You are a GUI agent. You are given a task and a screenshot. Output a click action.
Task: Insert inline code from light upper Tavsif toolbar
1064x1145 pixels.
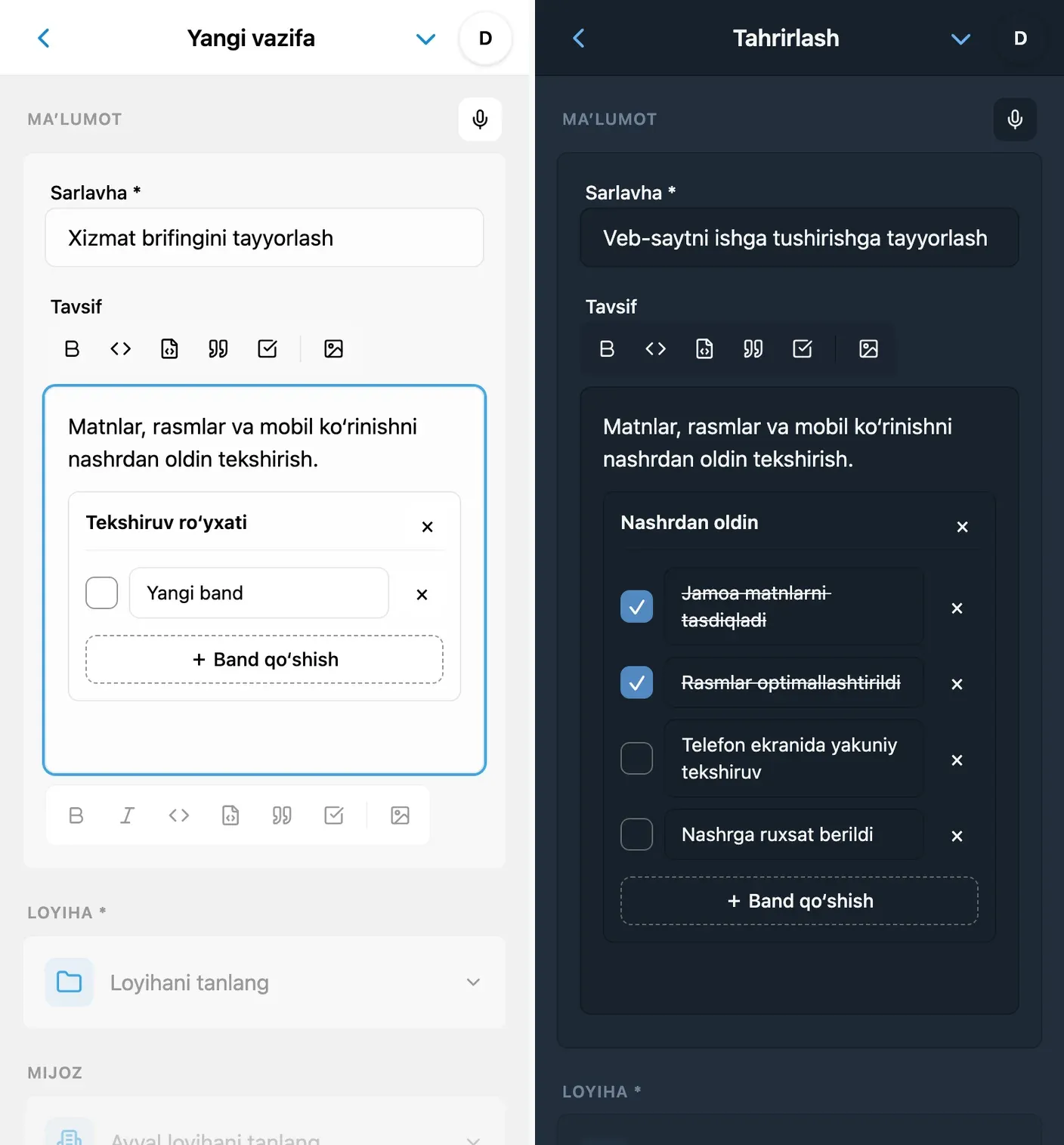pyautogui.click(x=121, y=349)
